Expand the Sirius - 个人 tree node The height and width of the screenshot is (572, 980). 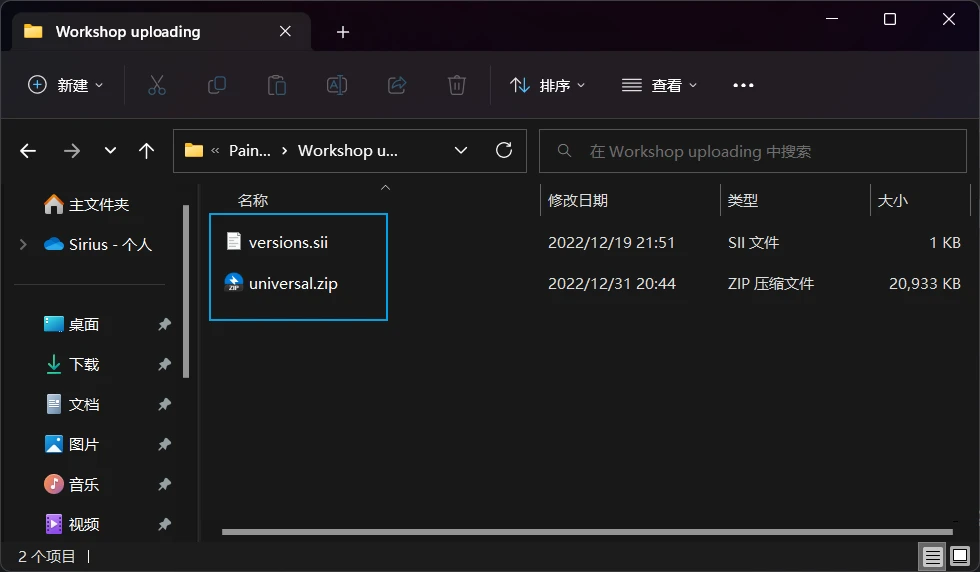coord(23,244)
